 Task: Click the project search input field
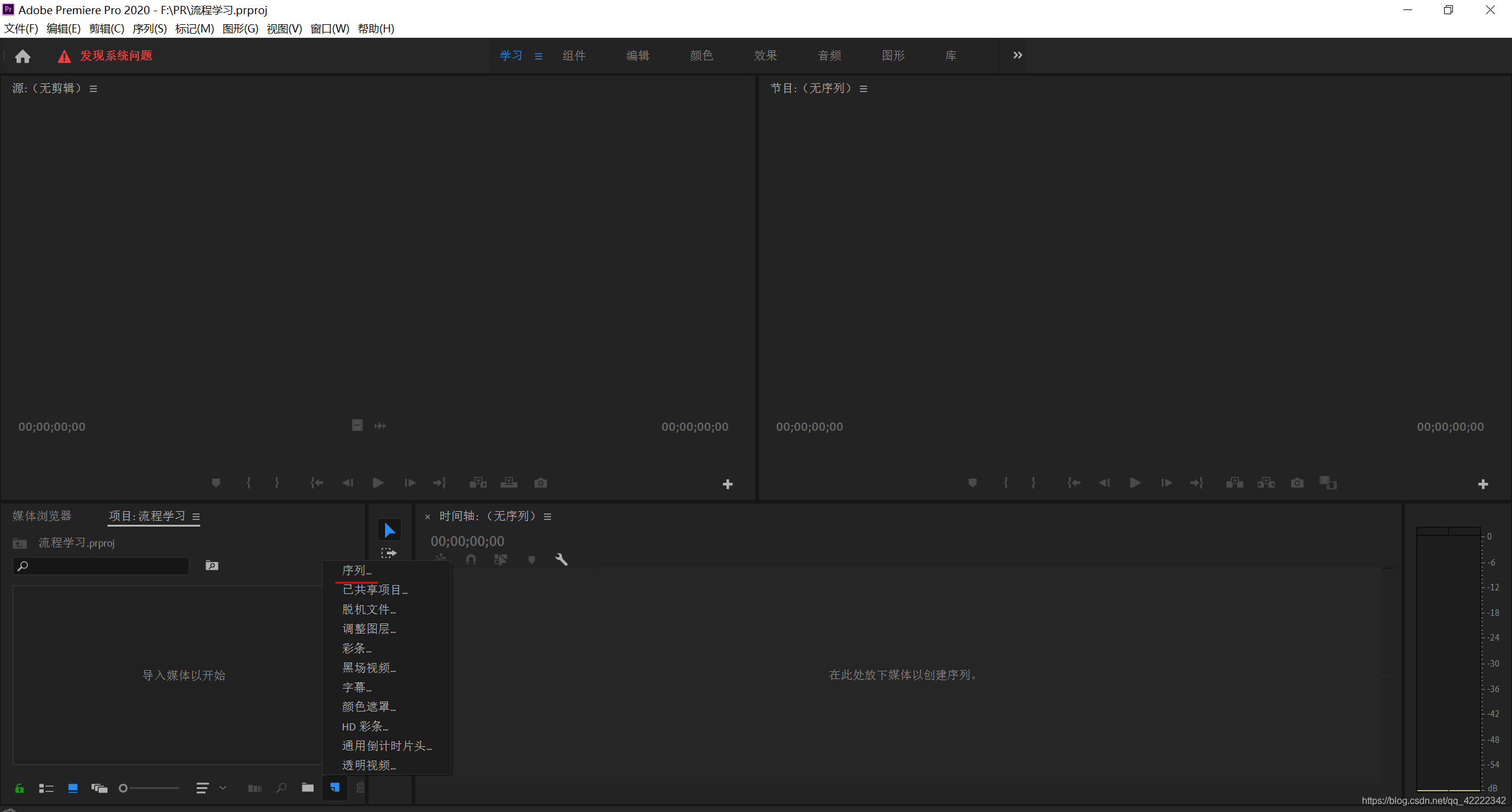pyautogui.click(x=101, y=566)
